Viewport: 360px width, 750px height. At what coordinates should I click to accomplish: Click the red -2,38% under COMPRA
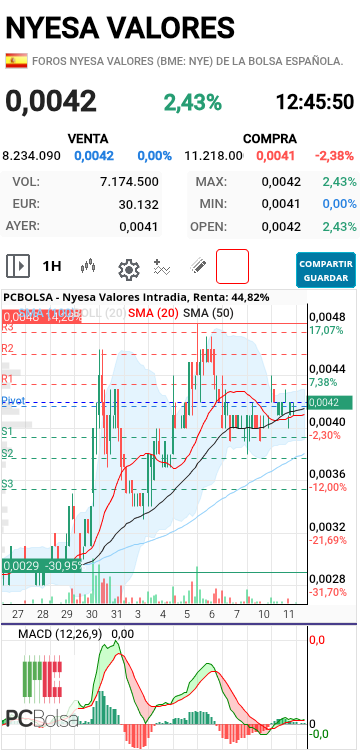pos(335,156)
